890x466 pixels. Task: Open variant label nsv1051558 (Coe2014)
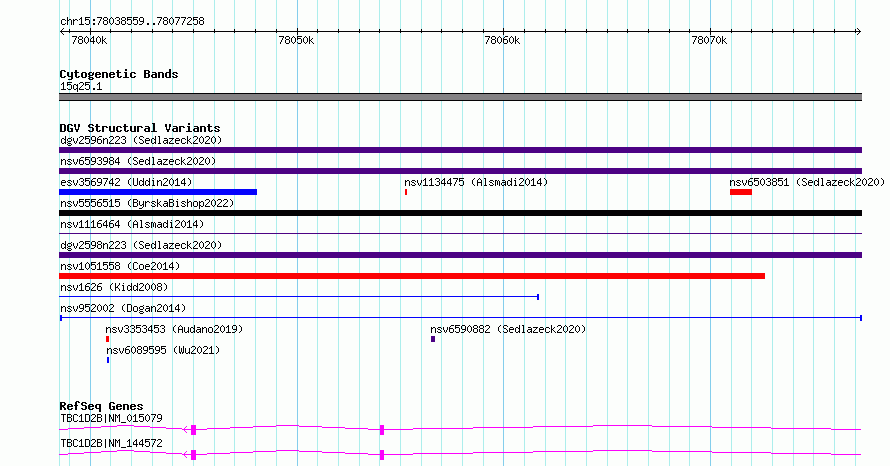coord(120,266)
